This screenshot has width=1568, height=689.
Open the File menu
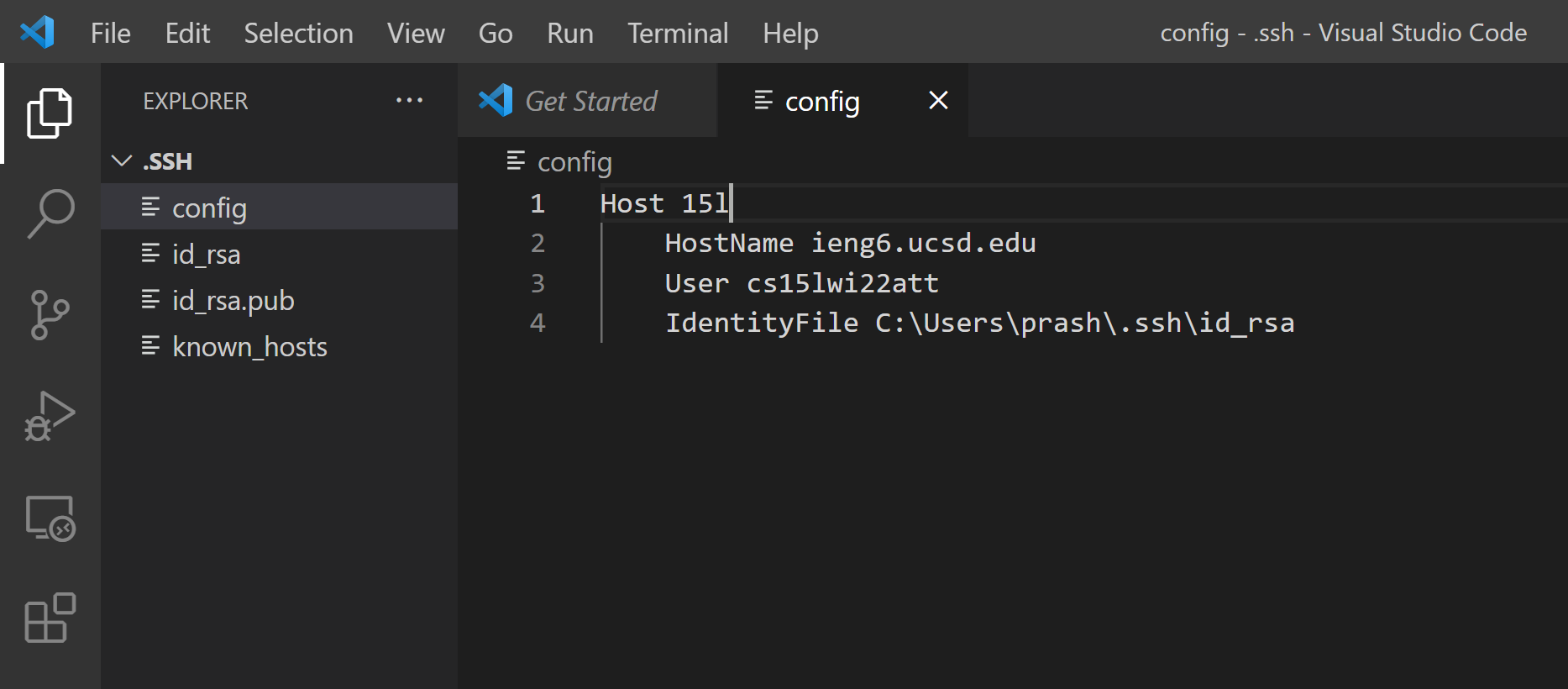click(x=111, y=33)
